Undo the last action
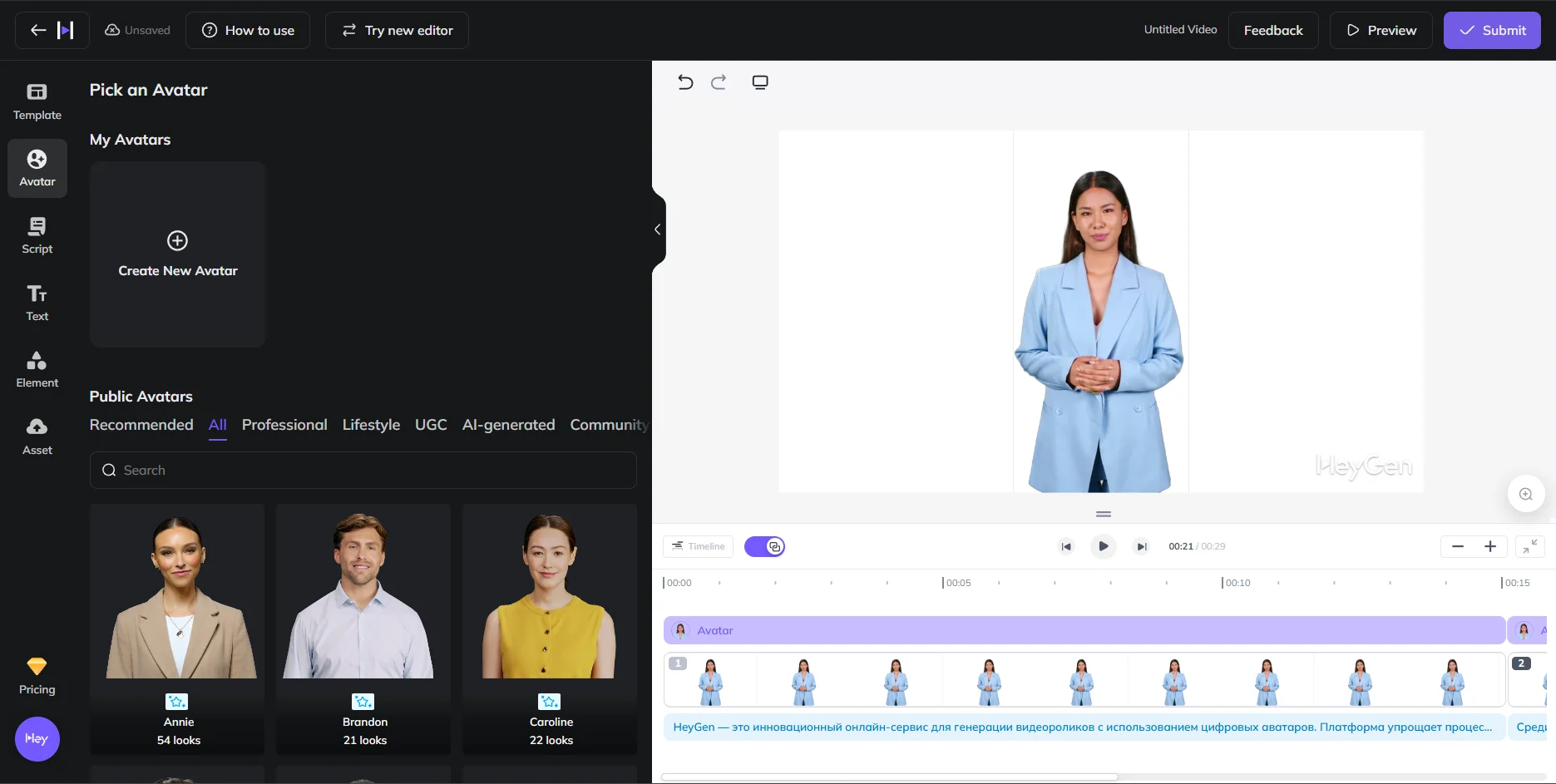The height and width of the screenshot is (784, 1556). (685, 82)
